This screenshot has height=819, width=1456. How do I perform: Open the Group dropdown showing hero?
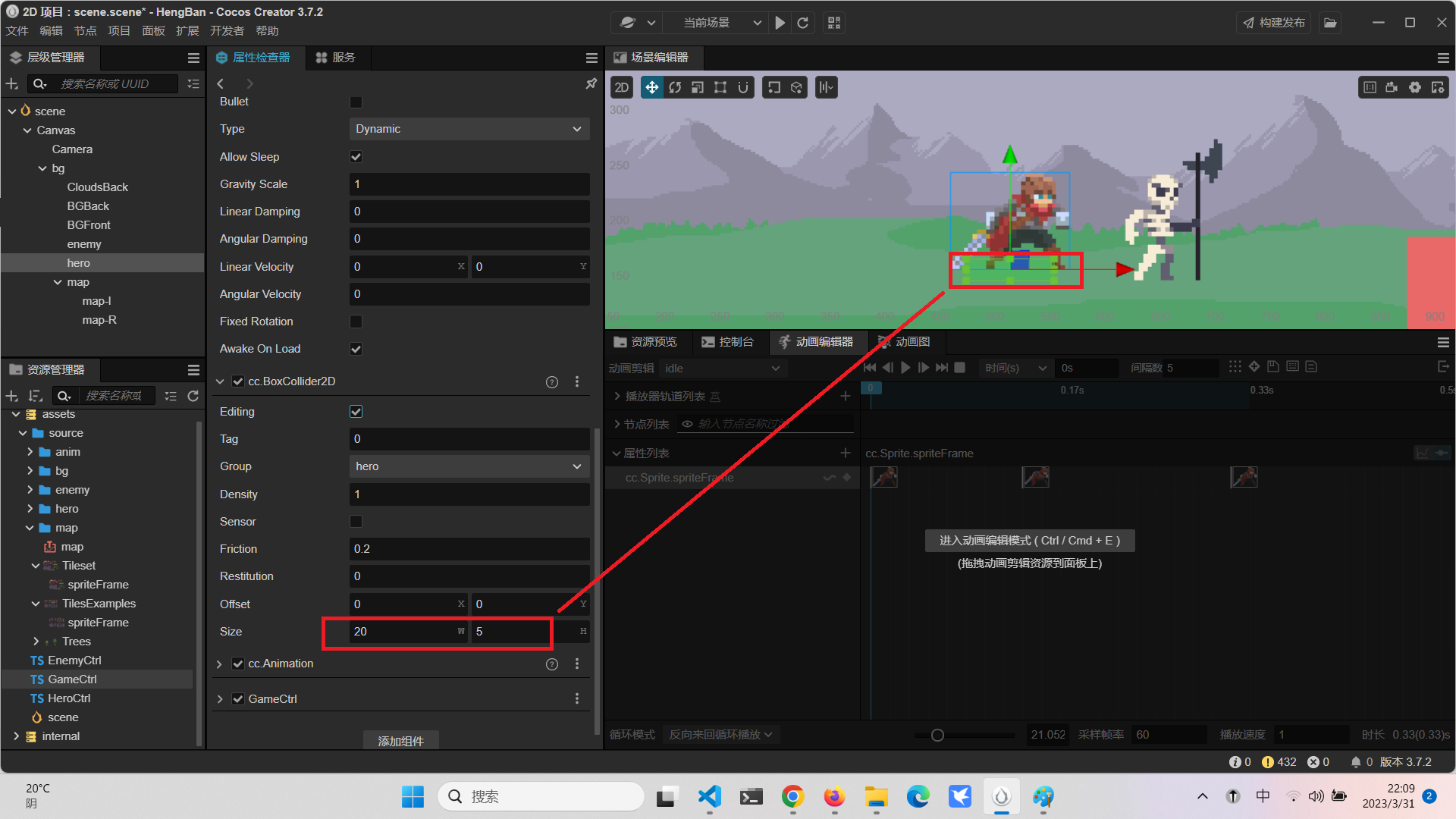469,466
